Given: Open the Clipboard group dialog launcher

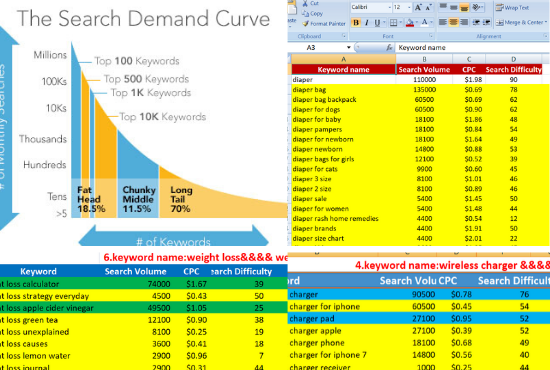Looking at the screenshot, I should pos(344,36).
